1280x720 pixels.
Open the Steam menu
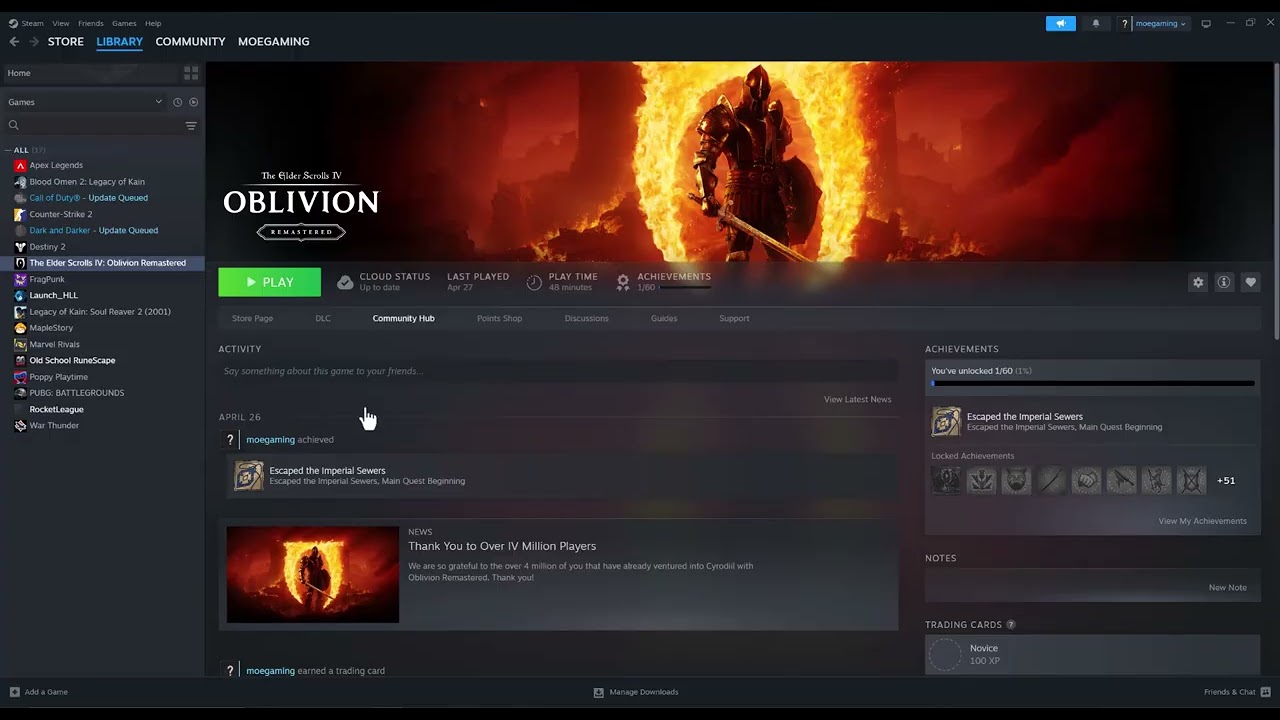coord(32,23)
